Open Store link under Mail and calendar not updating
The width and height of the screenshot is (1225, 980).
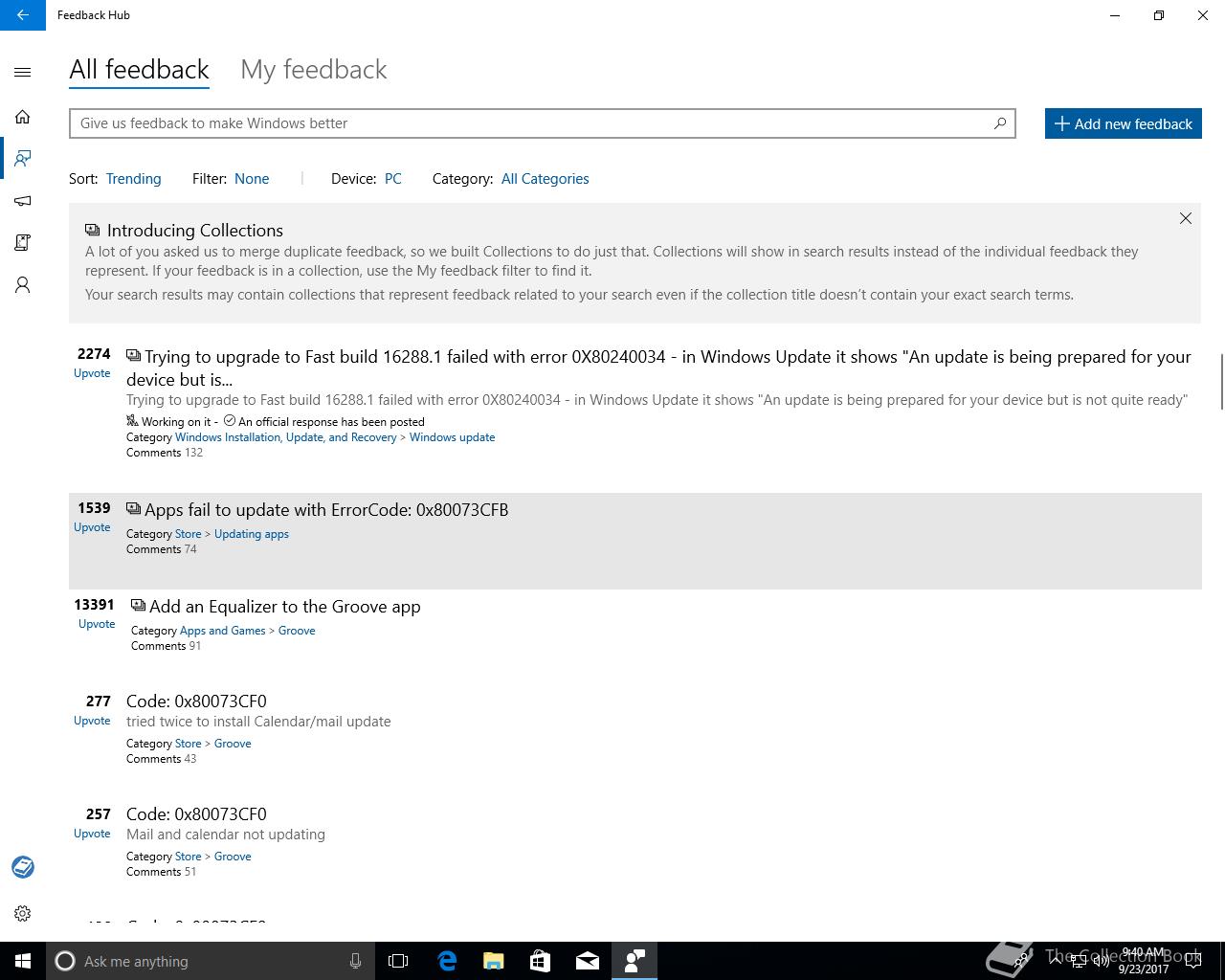tap(188, 857)
